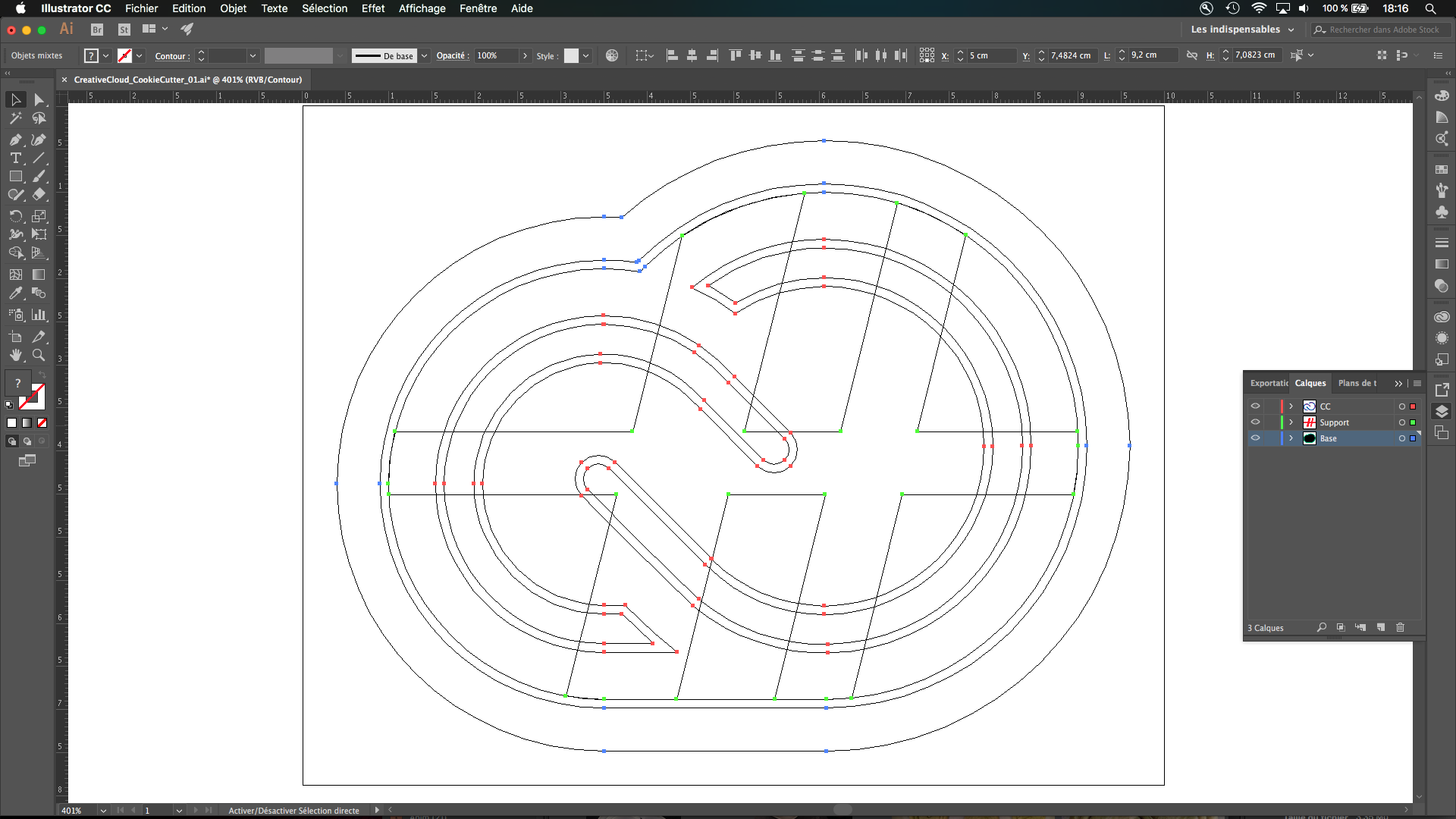This screenshot has height=819, width=1456.
Task: Expand the CC layer contents
Action: click(x=1291, y=406)
